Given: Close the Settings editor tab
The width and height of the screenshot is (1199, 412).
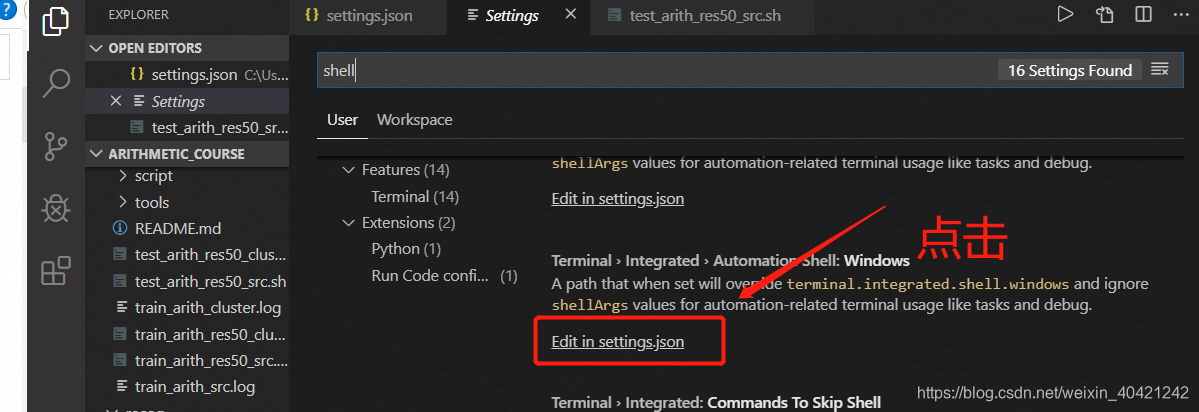Looking at the screenshot, I should (570, 15).
